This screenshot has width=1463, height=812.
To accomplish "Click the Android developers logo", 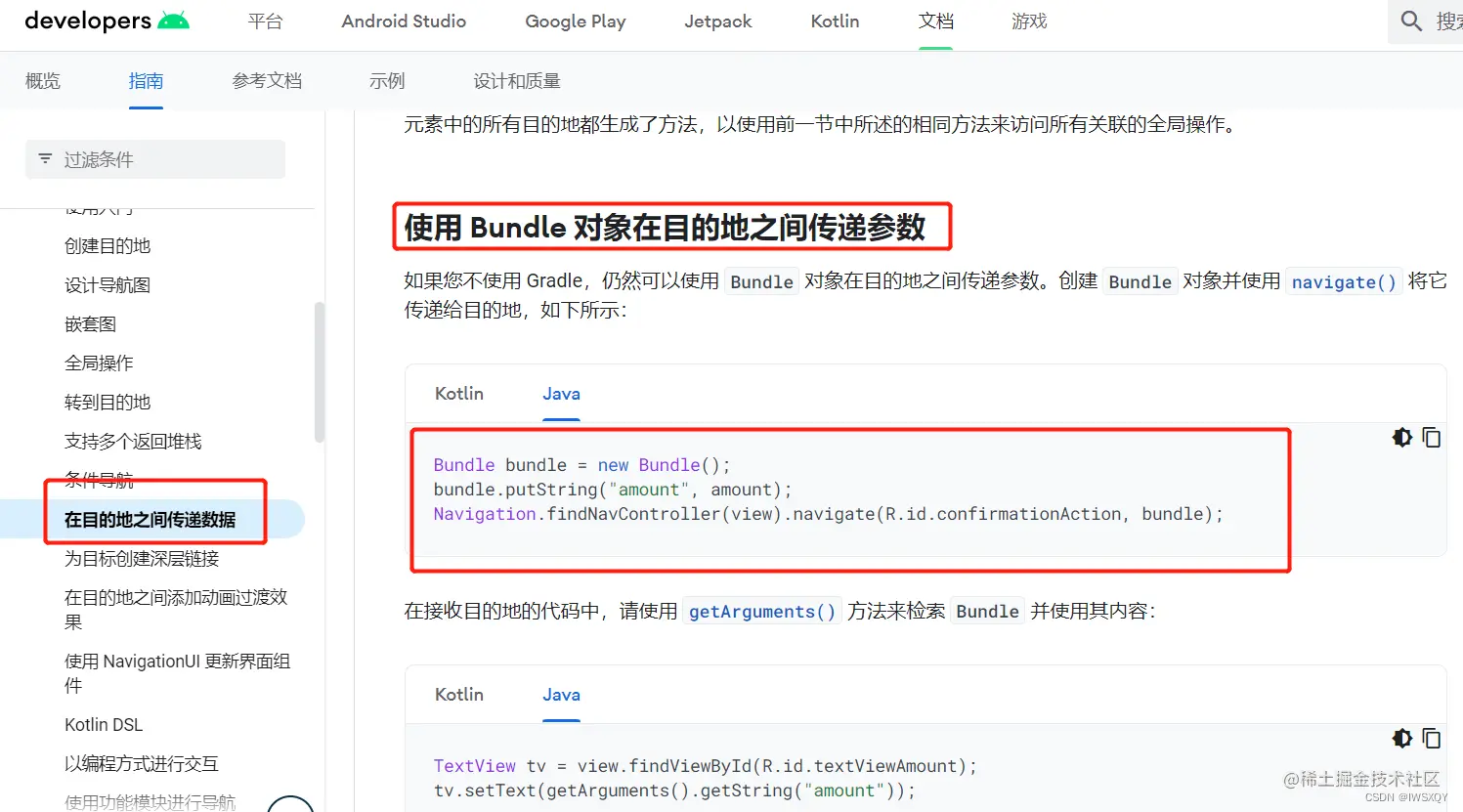I will pos(107,21).
